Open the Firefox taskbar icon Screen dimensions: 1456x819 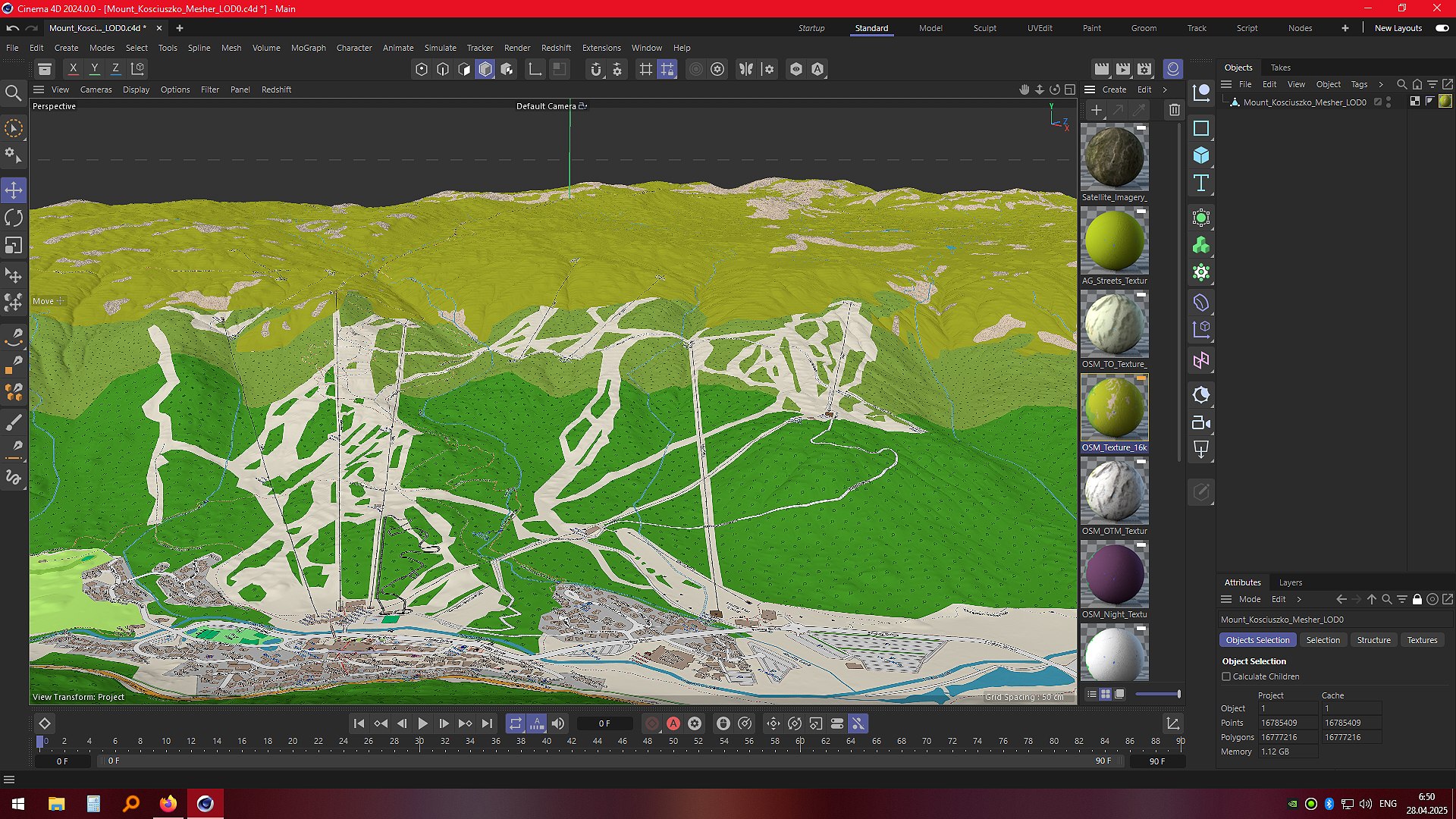click(x=168, y=804)
